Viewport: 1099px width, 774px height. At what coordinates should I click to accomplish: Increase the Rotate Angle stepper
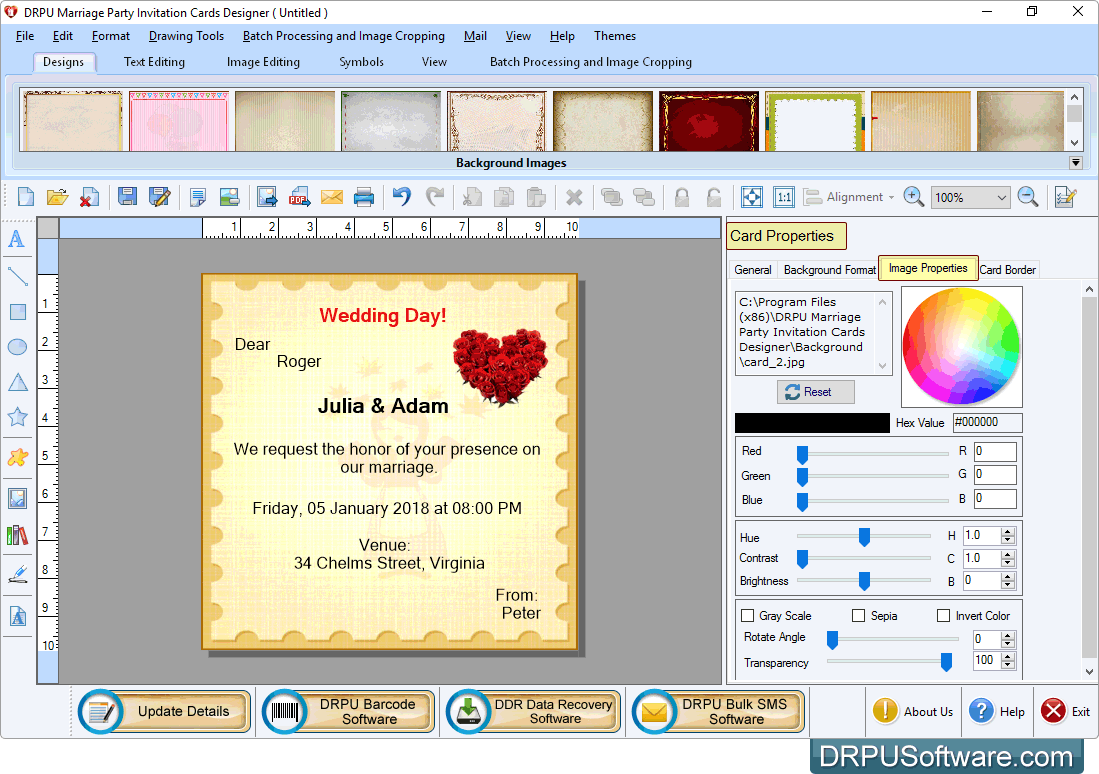1008,635
